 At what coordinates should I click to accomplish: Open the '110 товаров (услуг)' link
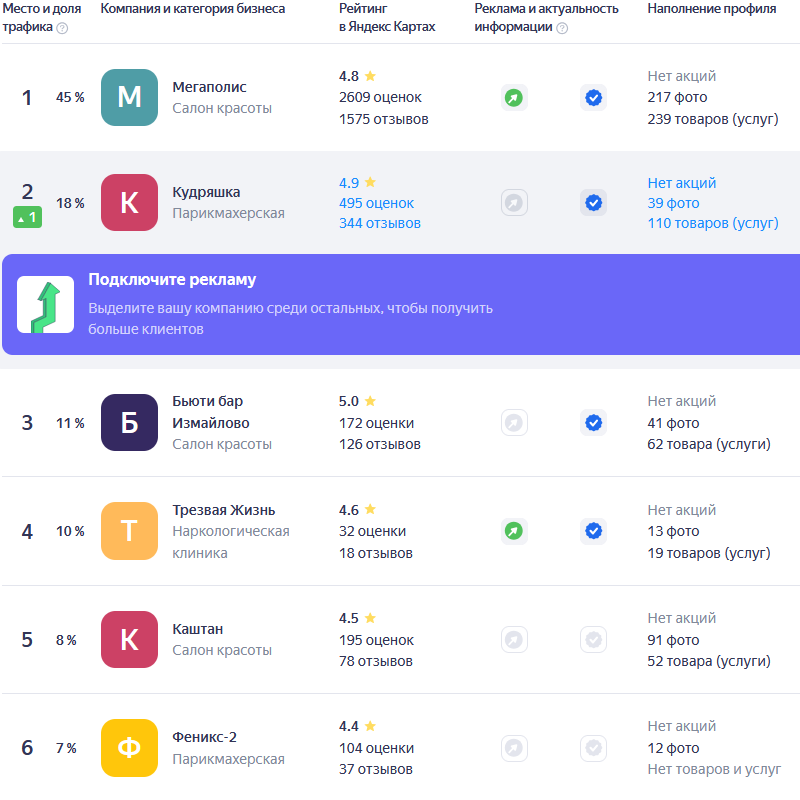(712, 223)
